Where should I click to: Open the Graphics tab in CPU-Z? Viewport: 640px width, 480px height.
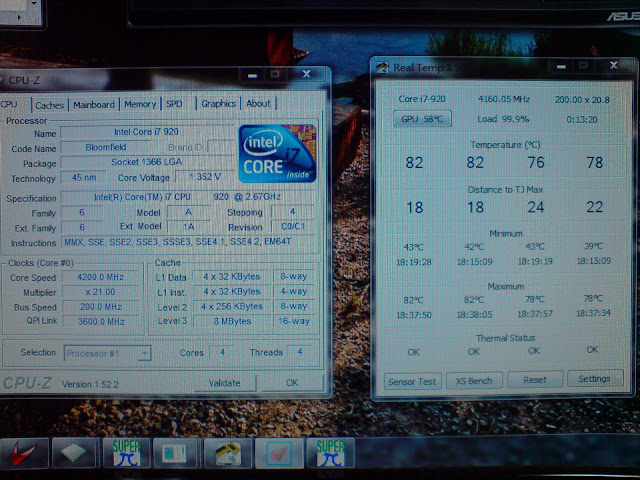218,103
